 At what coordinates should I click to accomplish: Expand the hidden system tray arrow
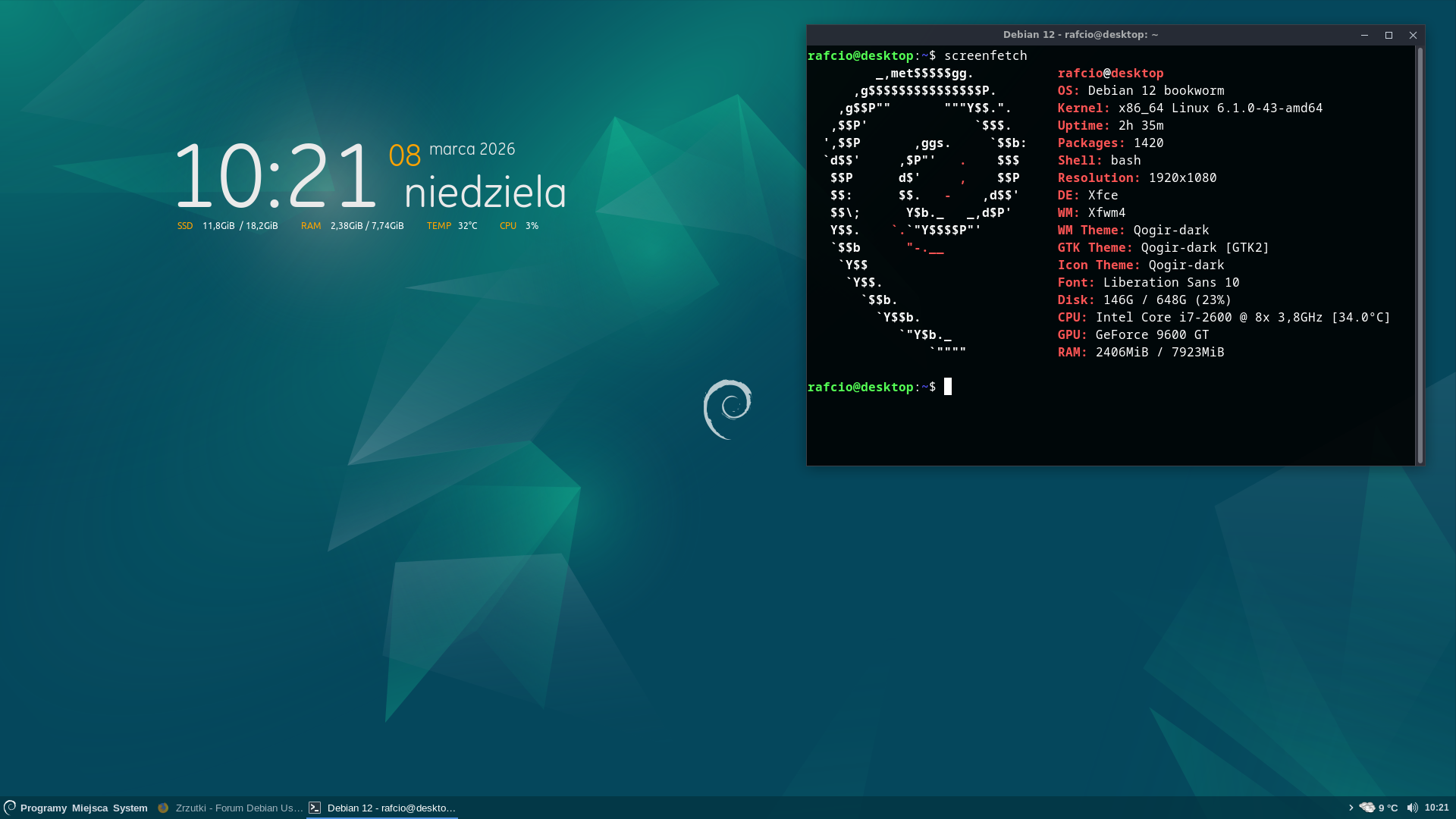click(1351, 808)
